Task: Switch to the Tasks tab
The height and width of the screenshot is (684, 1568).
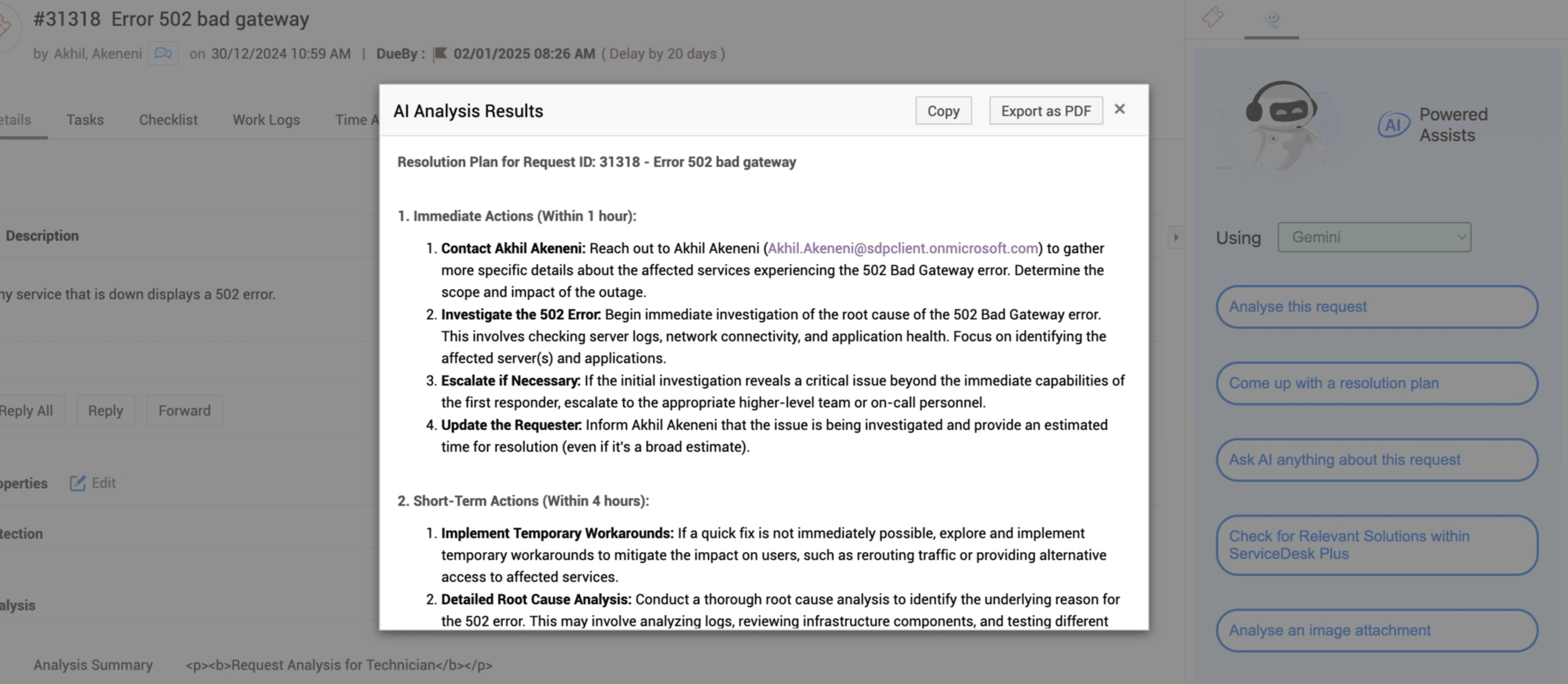Action: pos(85,120)
